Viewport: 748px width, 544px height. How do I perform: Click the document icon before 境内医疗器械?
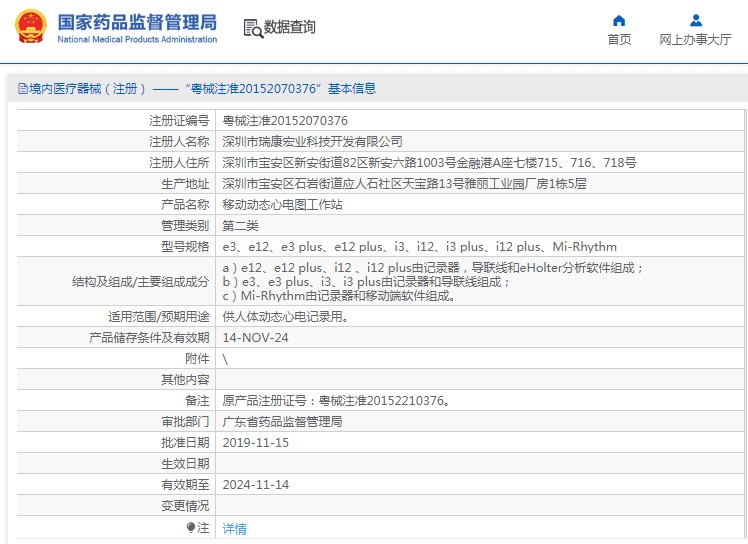(21, 89)
